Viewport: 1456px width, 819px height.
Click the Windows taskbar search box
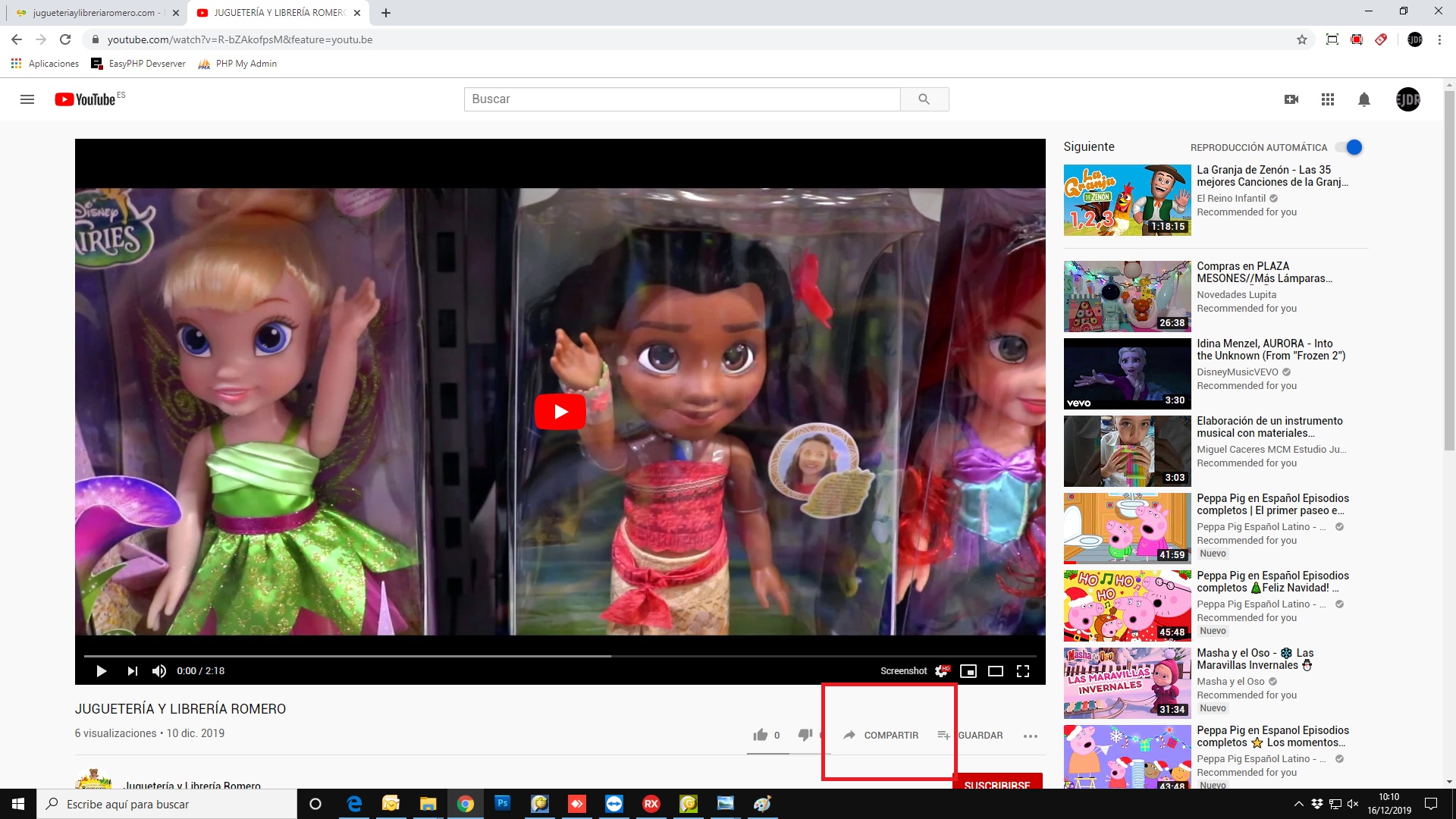coord(167,804)
